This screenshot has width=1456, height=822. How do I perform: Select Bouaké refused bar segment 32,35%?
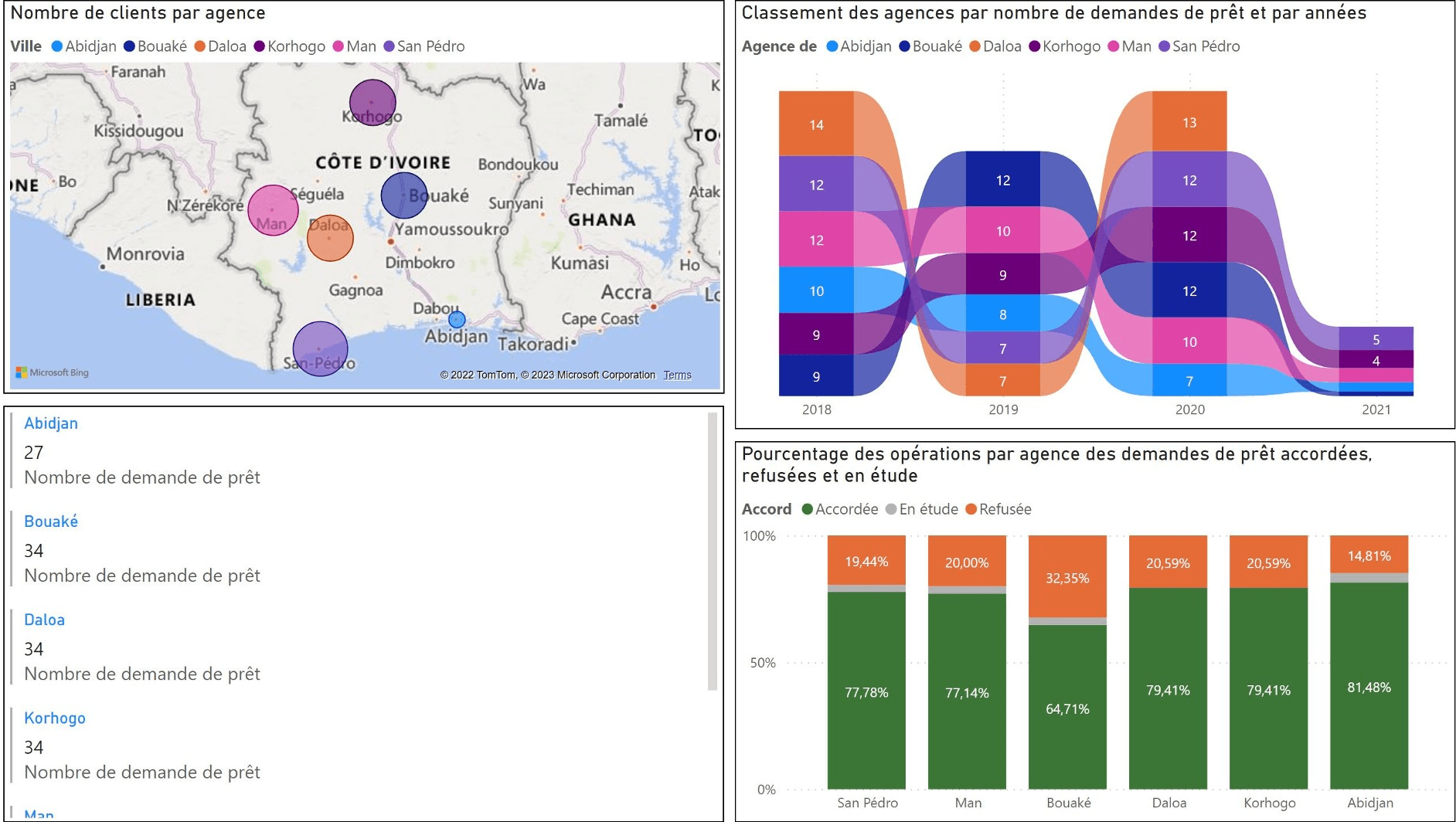pyautogui.click(x=1067, y=576)
